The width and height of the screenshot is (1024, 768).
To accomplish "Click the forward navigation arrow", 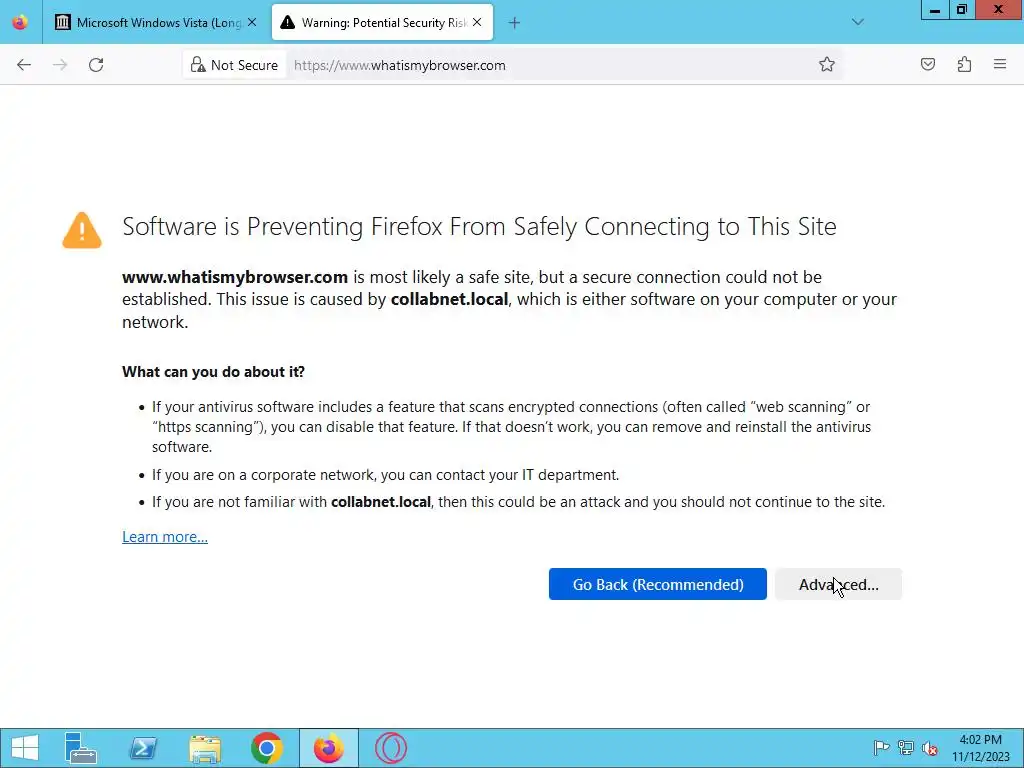I will click(x=60, y=65).
